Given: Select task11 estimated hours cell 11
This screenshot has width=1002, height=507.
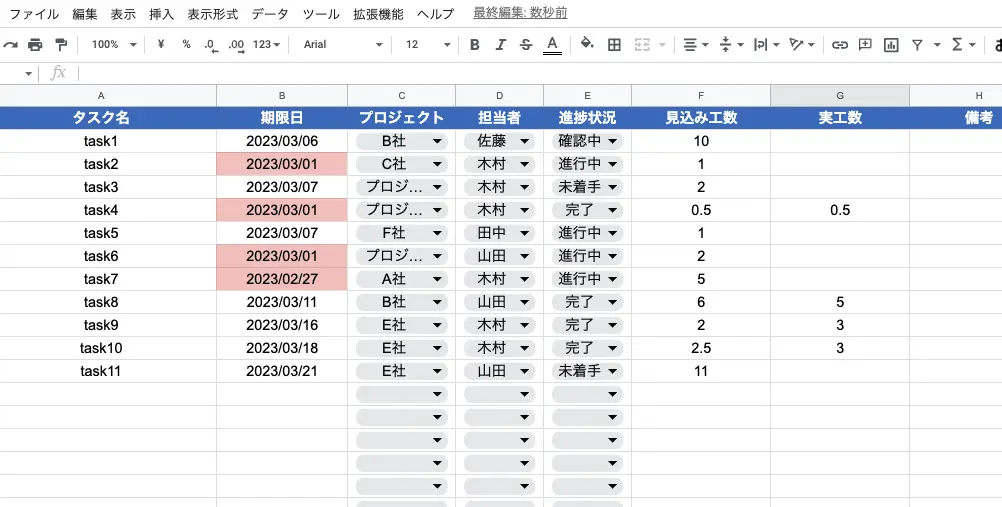Looking at the screenshot, I should [x=701, y=371].
